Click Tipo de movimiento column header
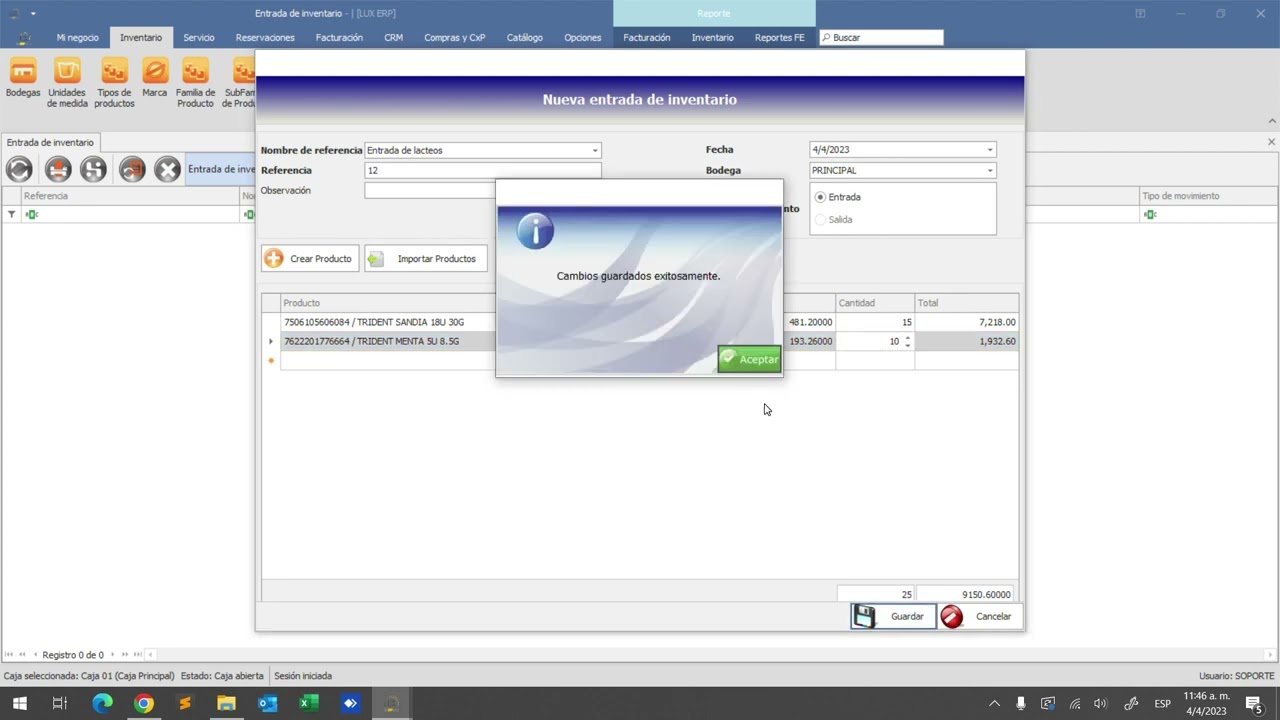 1209,196
